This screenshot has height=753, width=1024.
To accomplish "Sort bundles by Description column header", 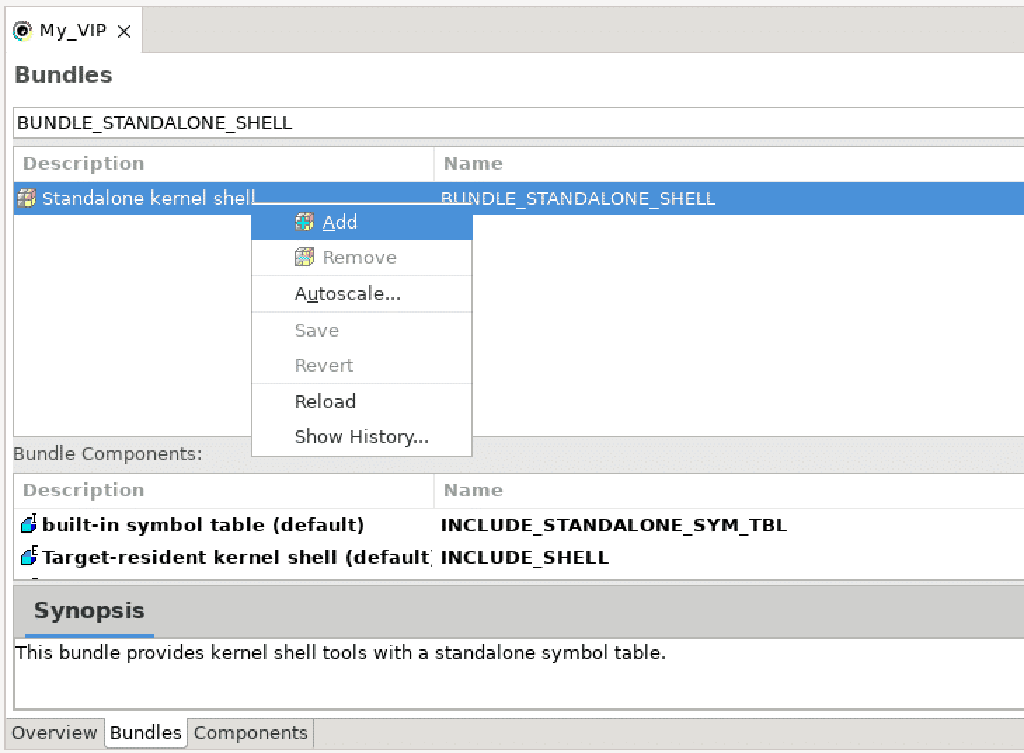I will [83, 164].
